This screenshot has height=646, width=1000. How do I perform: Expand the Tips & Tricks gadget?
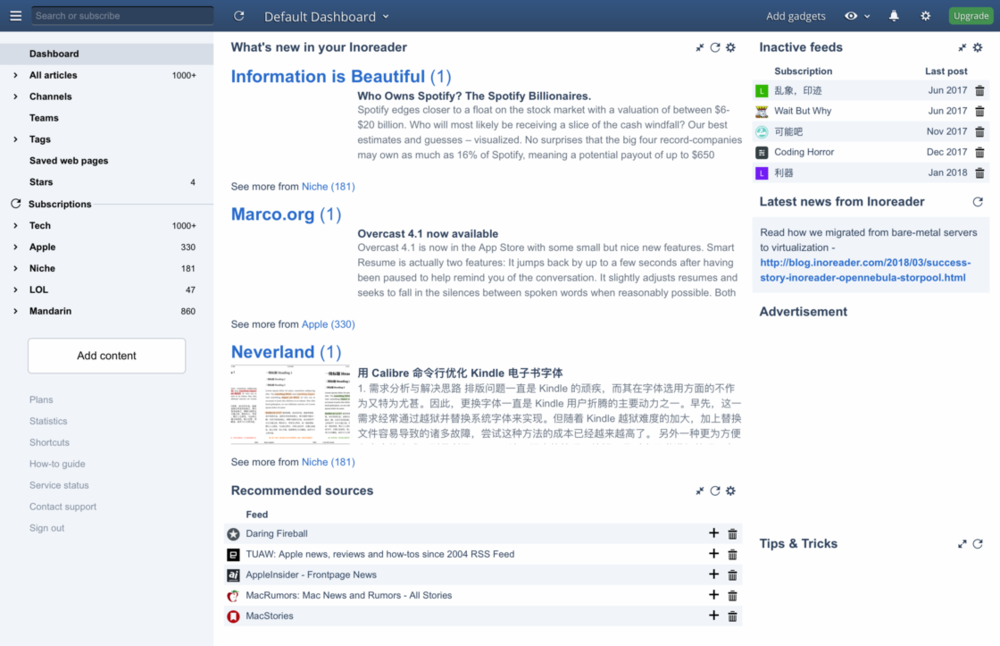pos(962,544)
